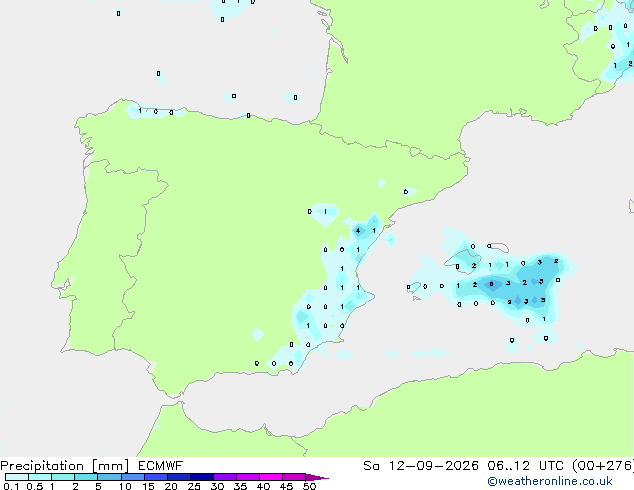Viewport: 634px width, 490px height.
Task: Click the precipitation value 4 near Spain's east coast
Action: click(x=358, y=231)
